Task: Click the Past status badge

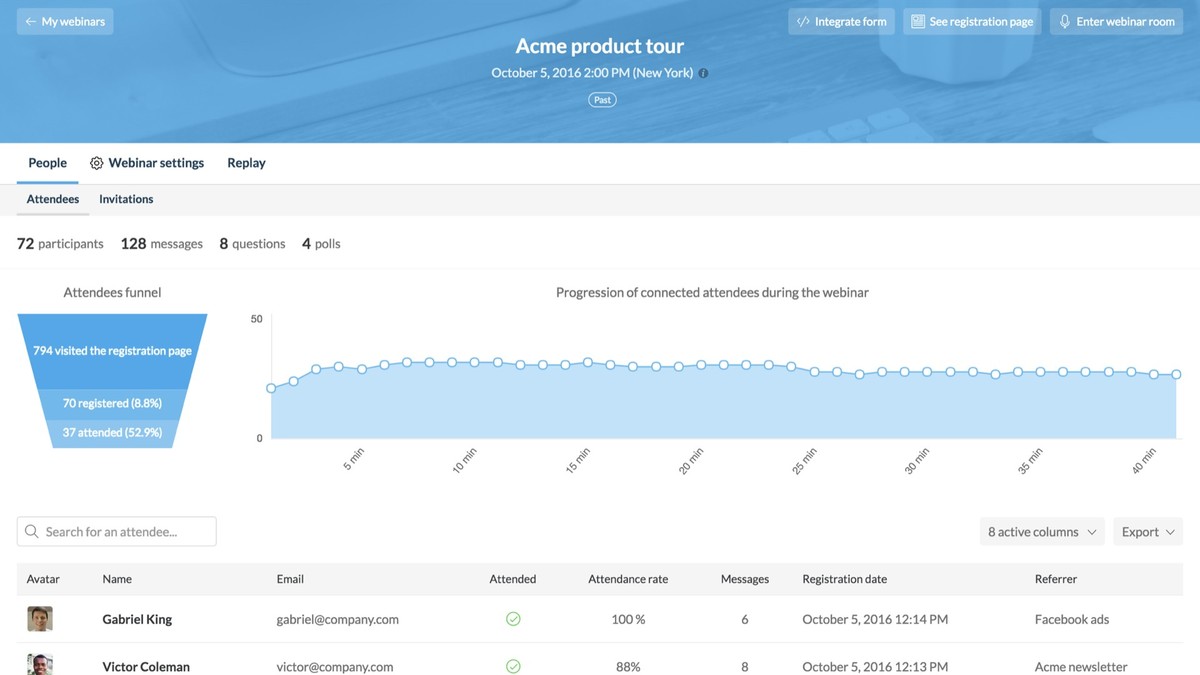Action: [x=602, y=100]
